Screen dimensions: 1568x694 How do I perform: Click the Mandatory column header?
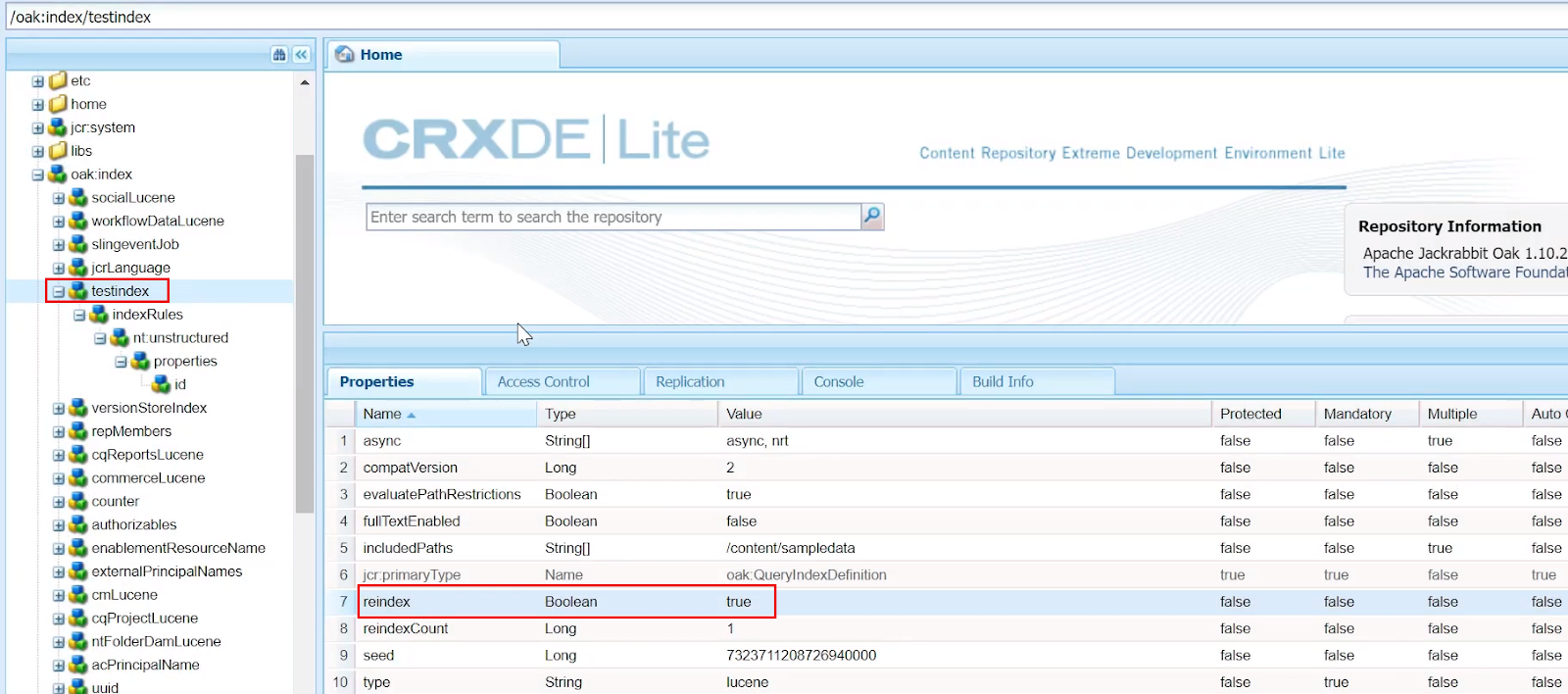(x=1368, y=414)
